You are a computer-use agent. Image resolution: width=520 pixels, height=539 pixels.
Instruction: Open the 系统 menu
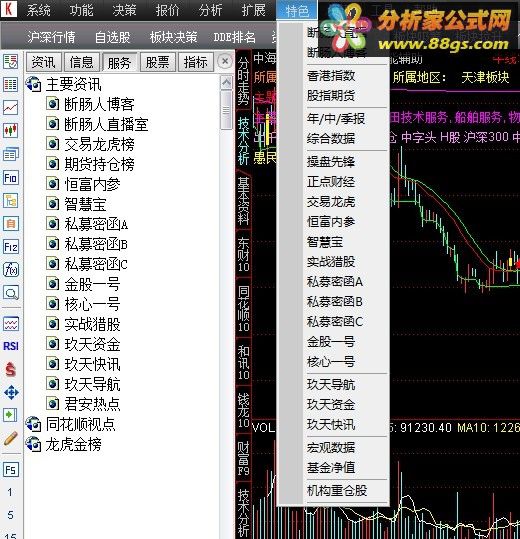click(x=38, y=10)
